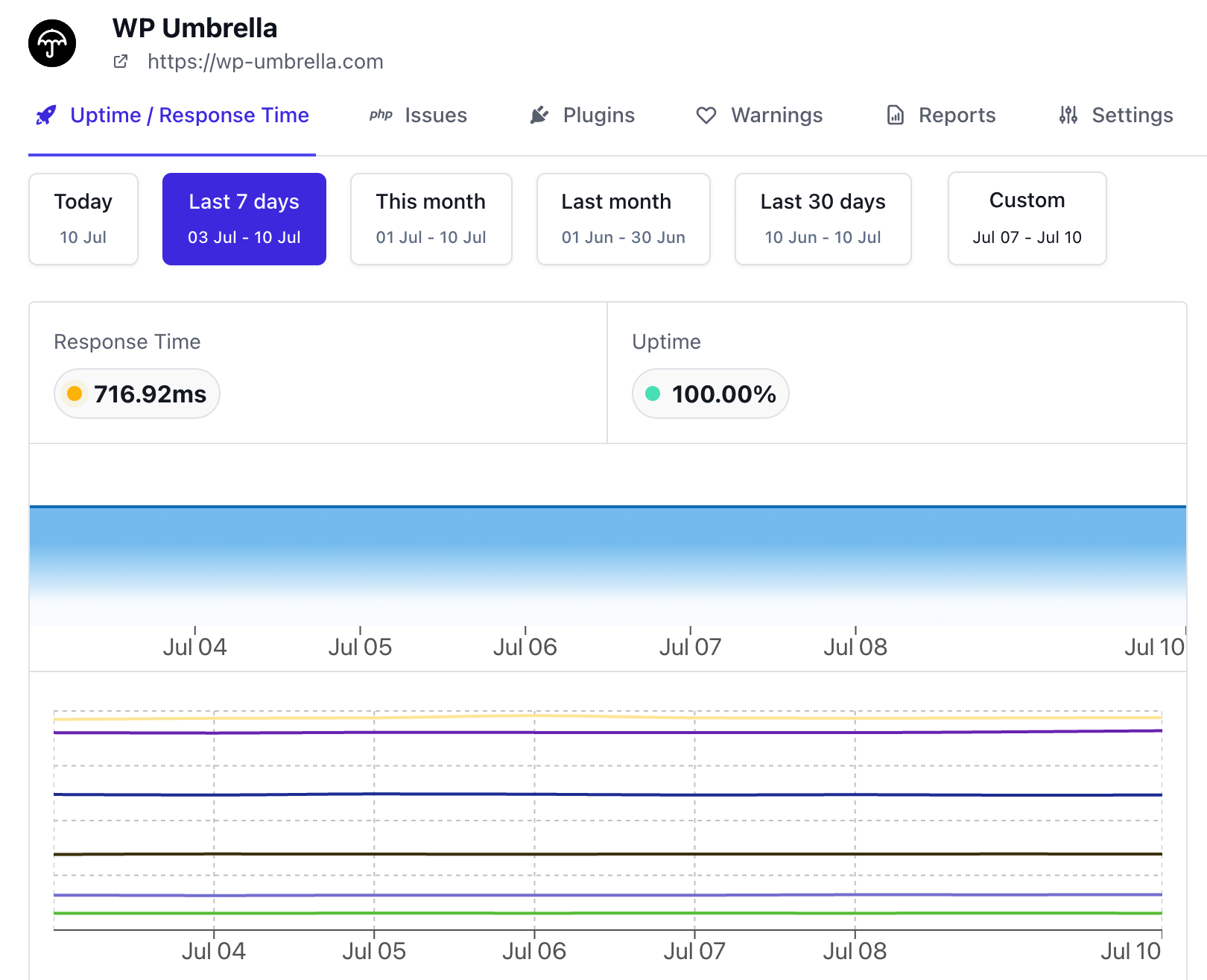Open the https://wp-umbrella.com link
1207x980 pixels.
[x=265, y=61]
